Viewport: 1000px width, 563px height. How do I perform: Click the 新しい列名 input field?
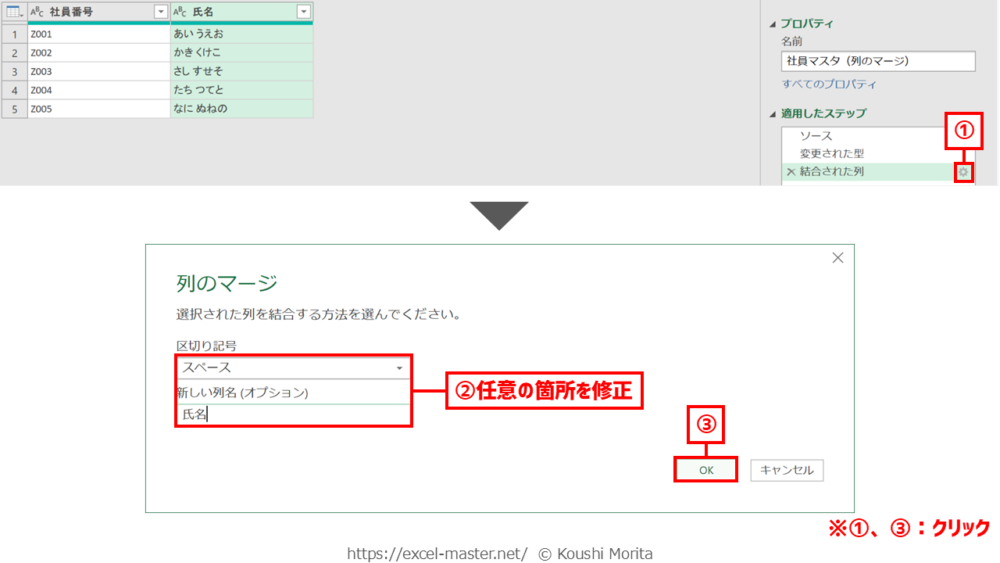293,414
